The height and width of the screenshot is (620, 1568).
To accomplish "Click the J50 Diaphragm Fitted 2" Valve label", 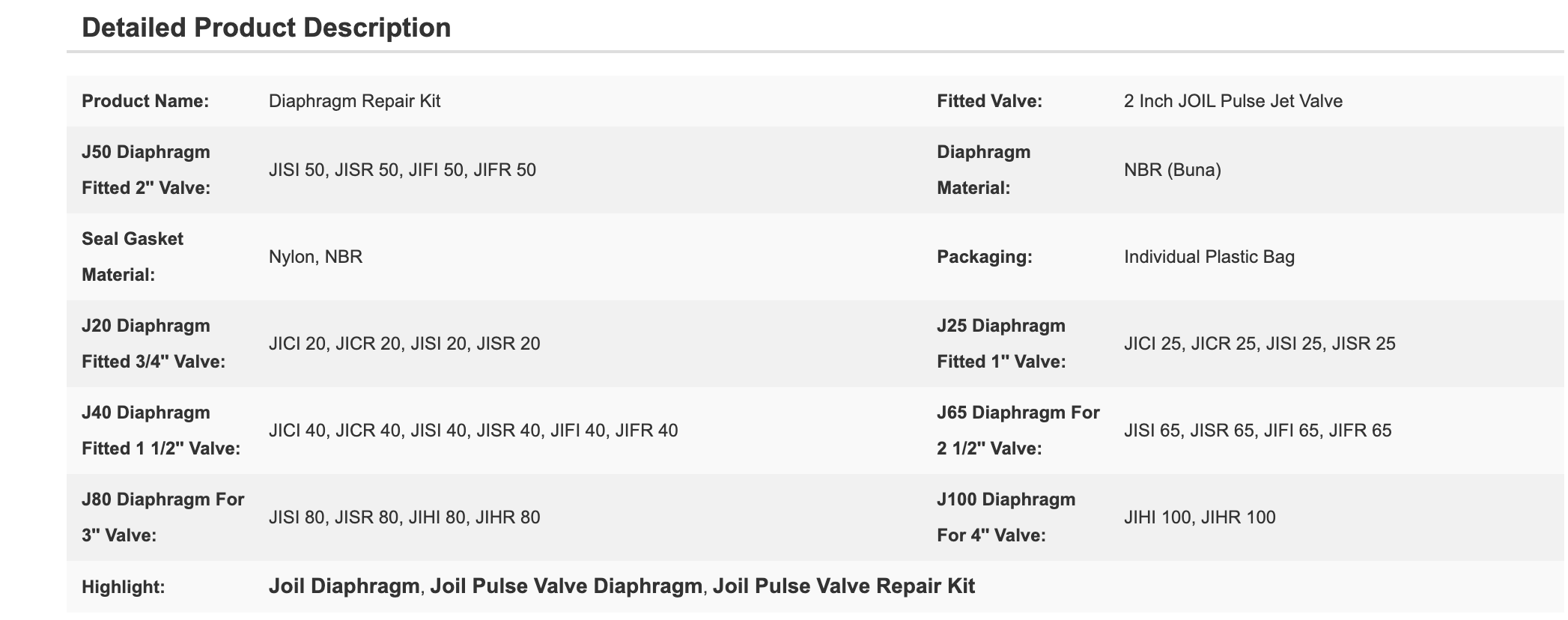I will [146, 170].
